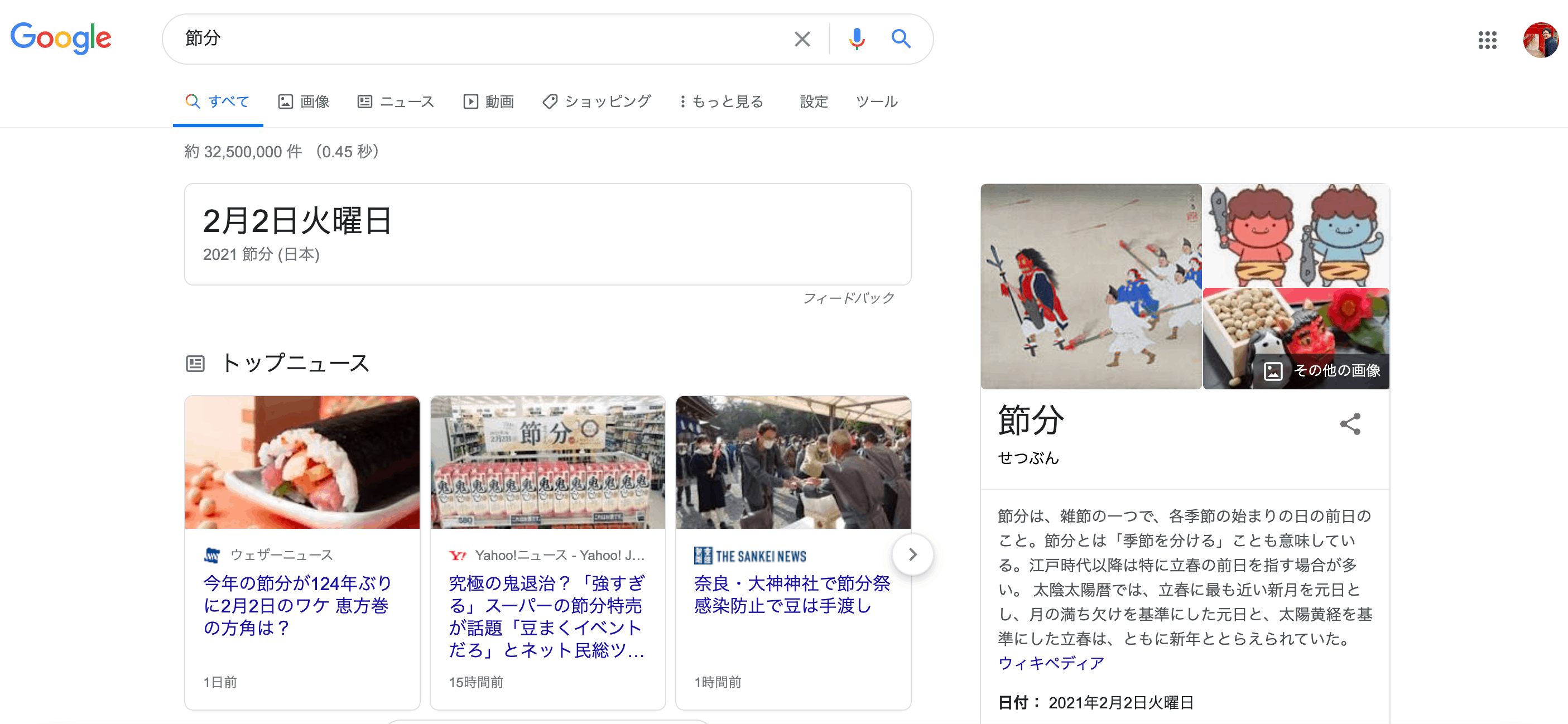Click the 節分 knowledge panel title
Viewport: 1568px width, 724px height.
1031,421
